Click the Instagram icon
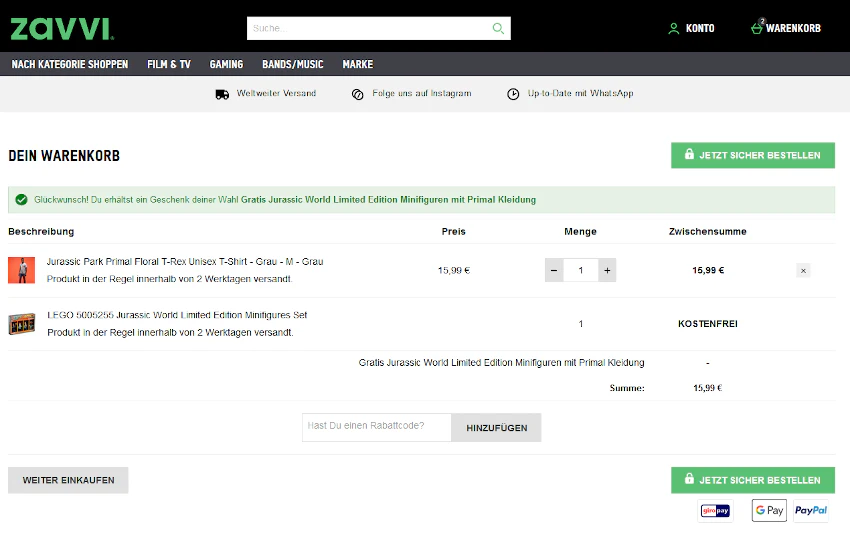This screenshot has width=850, height=535. pos(357,94)
